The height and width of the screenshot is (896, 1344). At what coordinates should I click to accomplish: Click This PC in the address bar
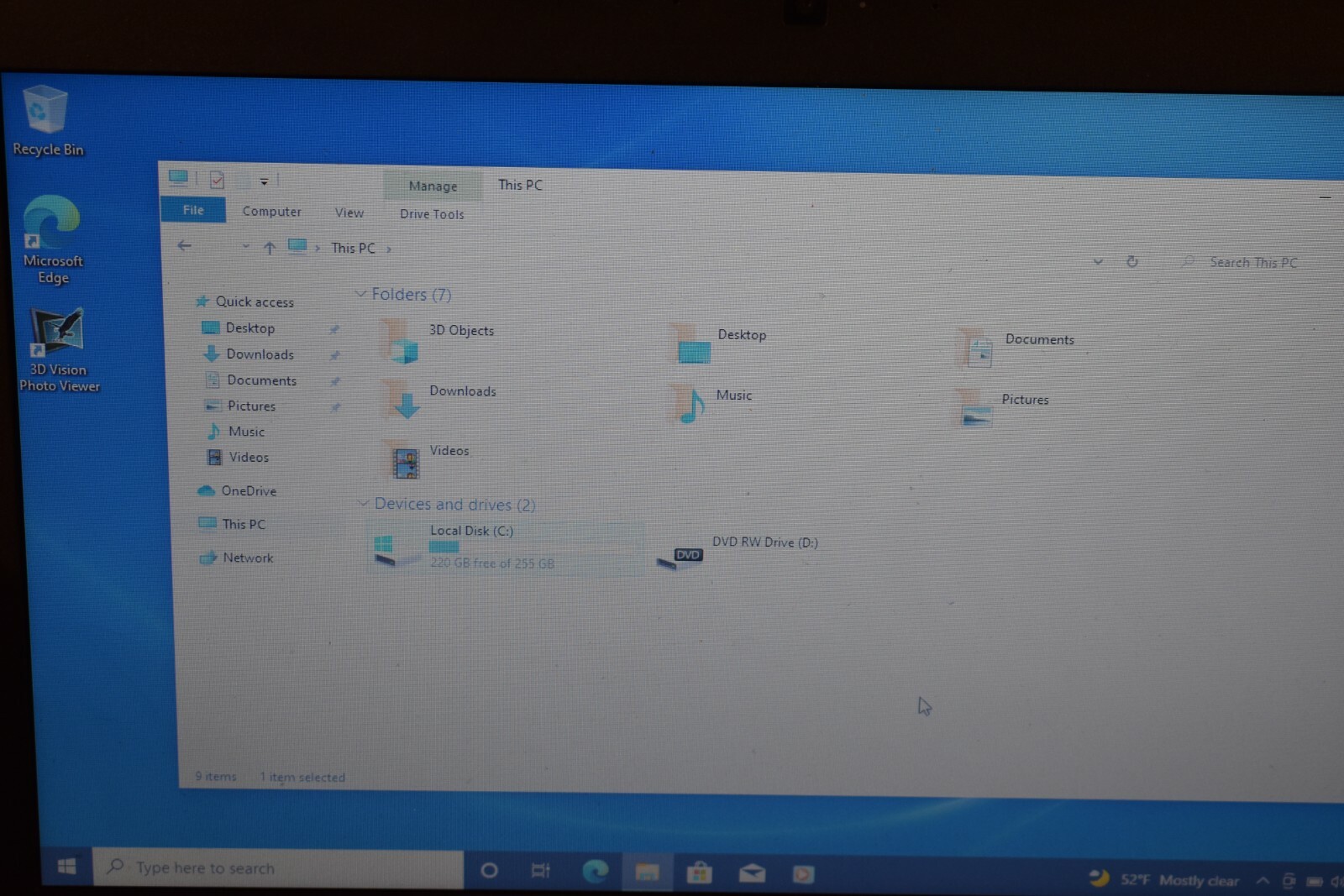(x=353, y=248)
